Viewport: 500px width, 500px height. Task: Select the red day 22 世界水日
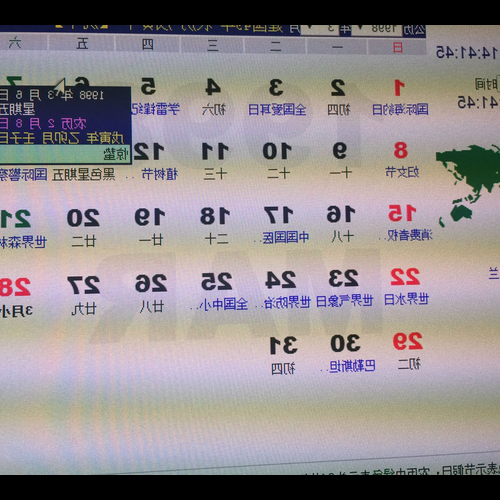pos(405,277)
